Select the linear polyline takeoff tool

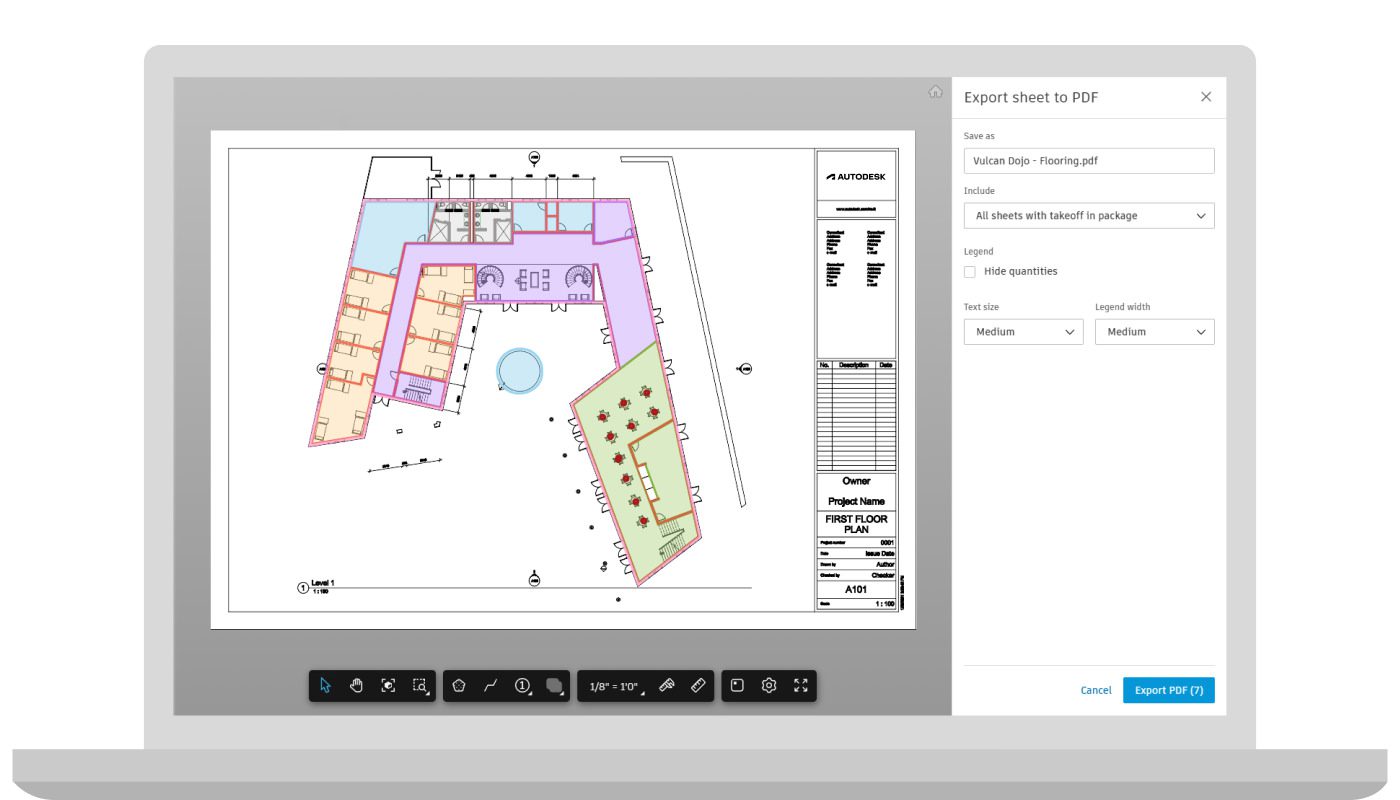click(491, 686)
